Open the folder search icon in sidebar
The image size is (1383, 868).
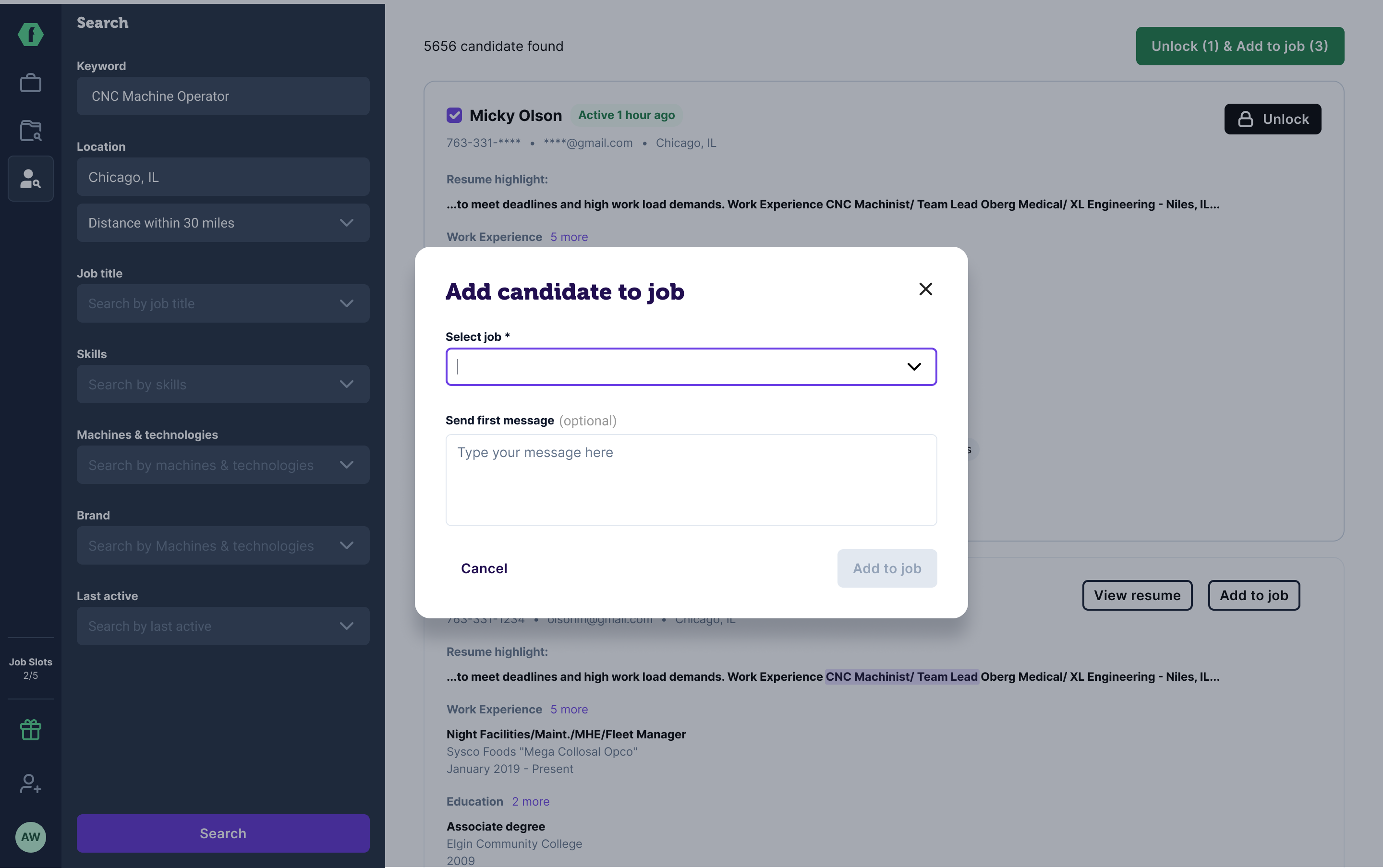click(x=30, y=130)
